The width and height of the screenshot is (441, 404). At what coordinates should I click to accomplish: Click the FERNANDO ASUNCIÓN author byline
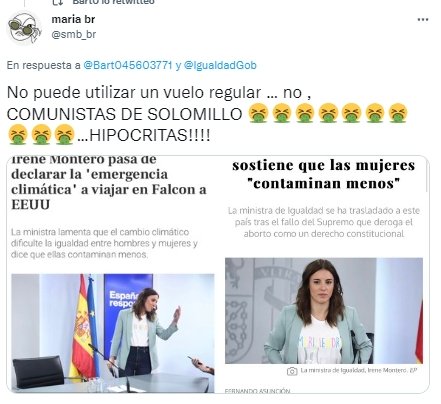[258, 390]
